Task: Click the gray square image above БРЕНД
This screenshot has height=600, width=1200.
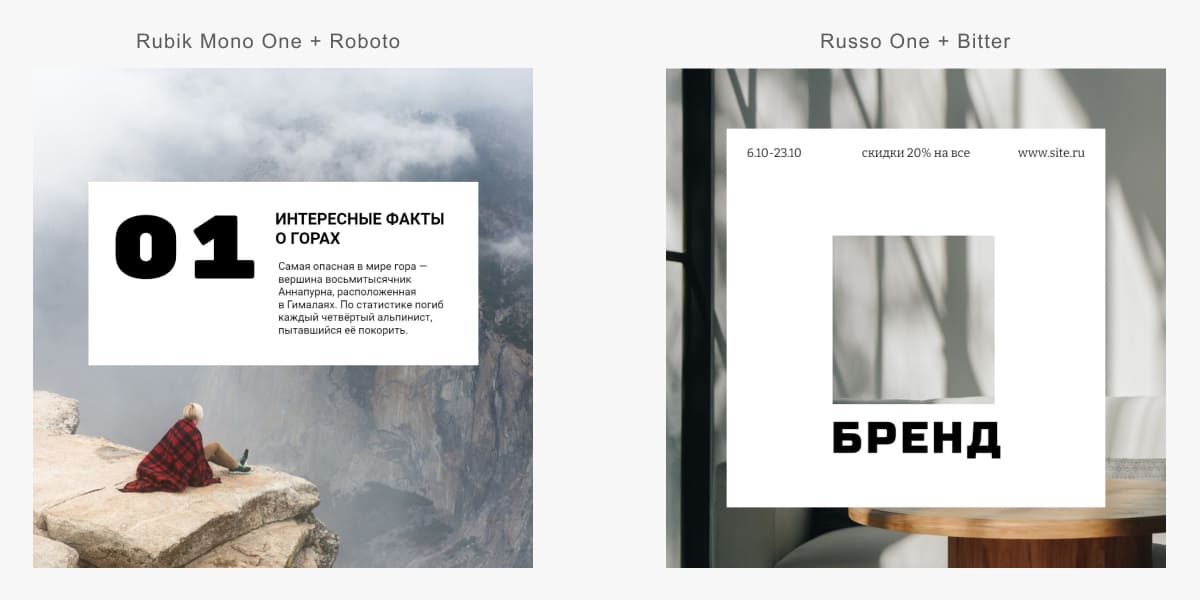Action: (913, 319)
